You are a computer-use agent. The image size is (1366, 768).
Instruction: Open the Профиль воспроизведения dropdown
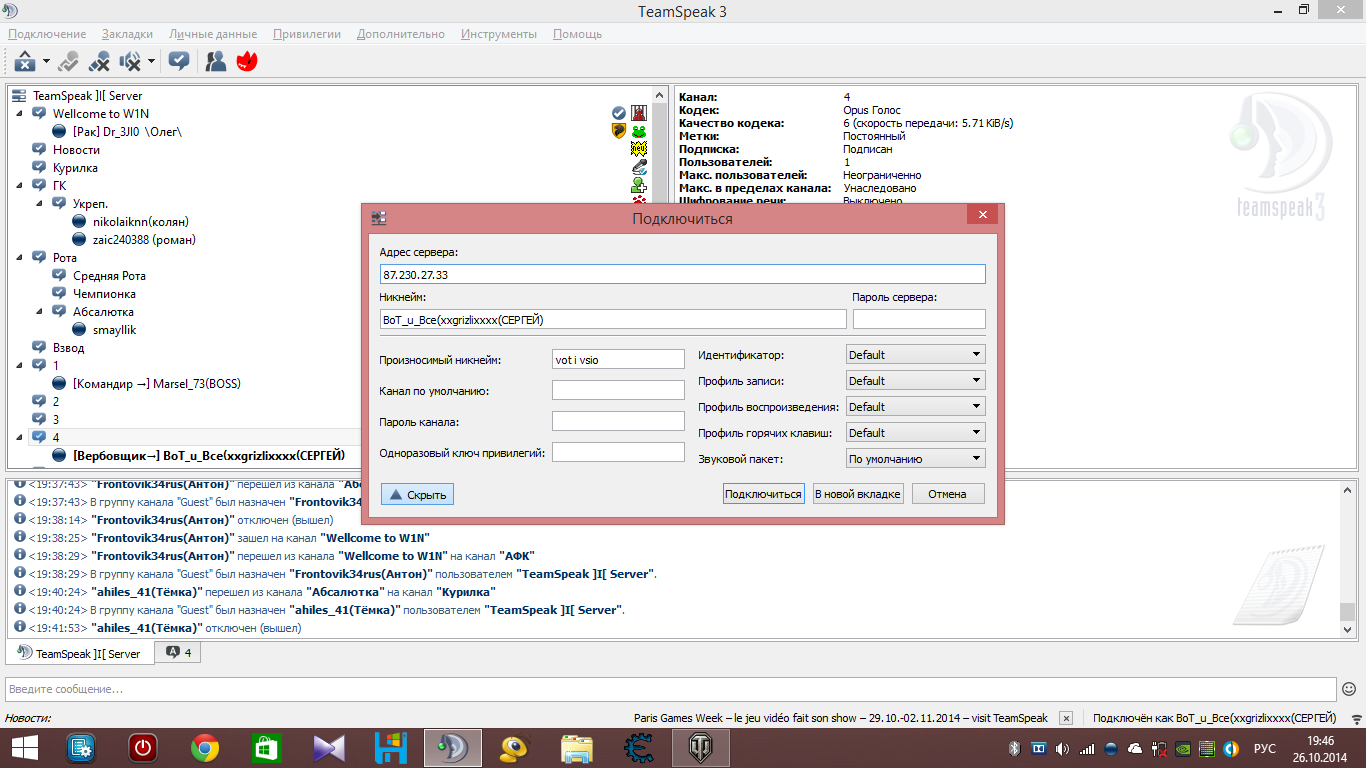(x=915, y=407)
